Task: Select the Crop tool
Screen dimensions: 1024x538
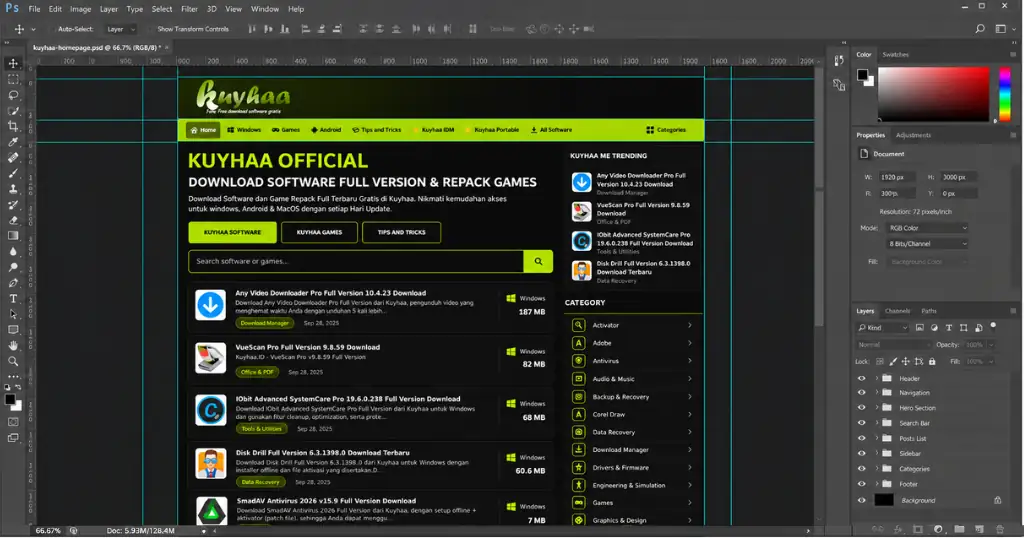Action: click(13, 126)
